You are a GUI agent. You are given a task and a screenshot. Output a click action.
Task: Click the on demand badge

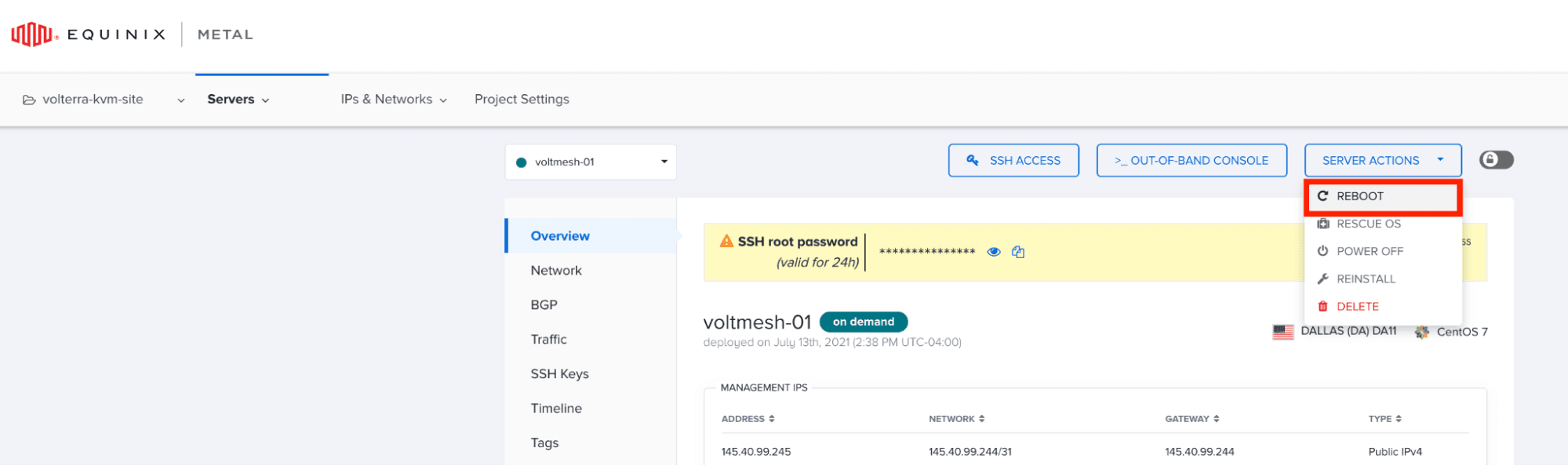(x=864, y=322)
